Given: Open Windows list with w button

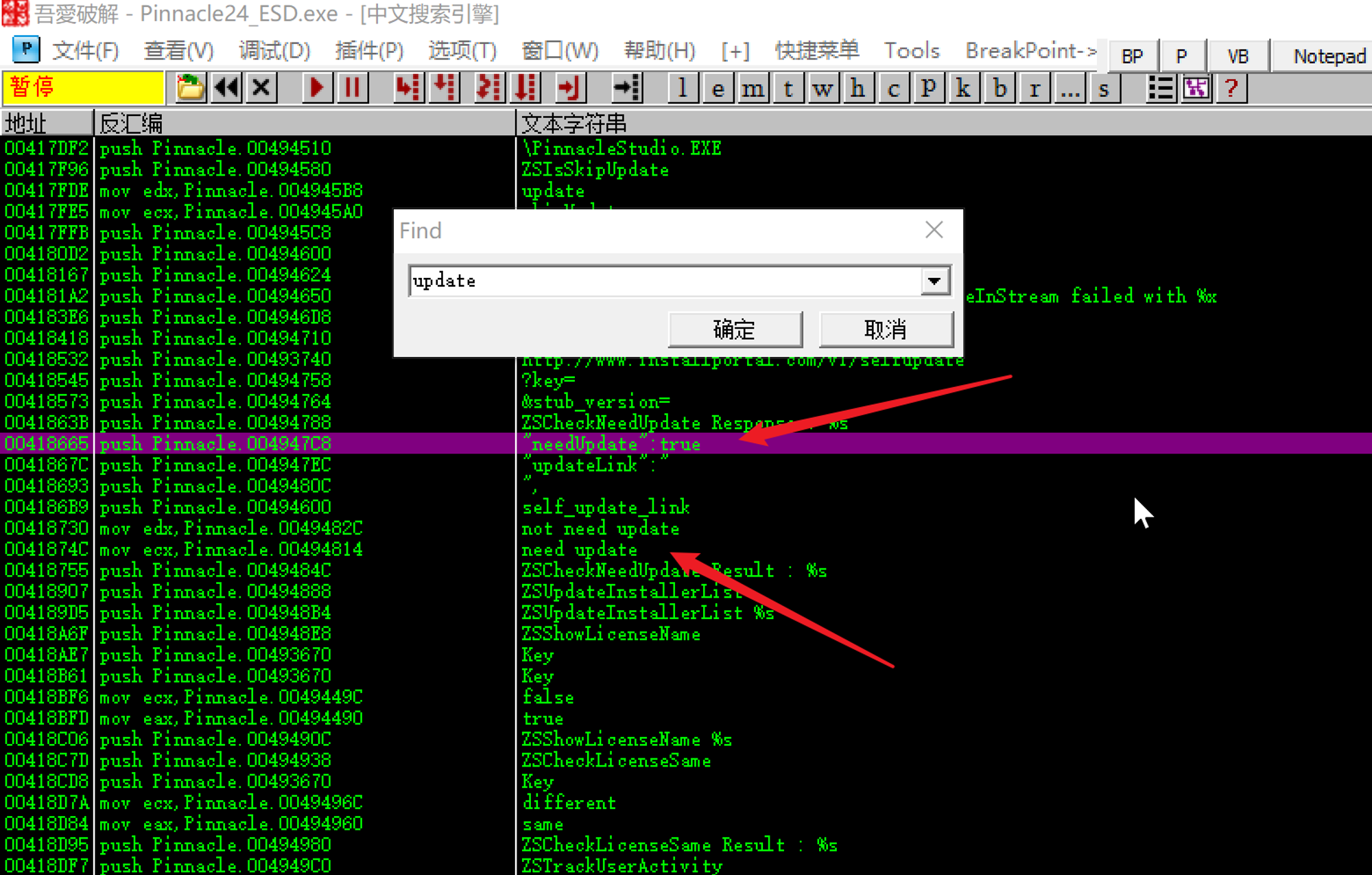Looking at the screenshot, I should pos(823,88).
